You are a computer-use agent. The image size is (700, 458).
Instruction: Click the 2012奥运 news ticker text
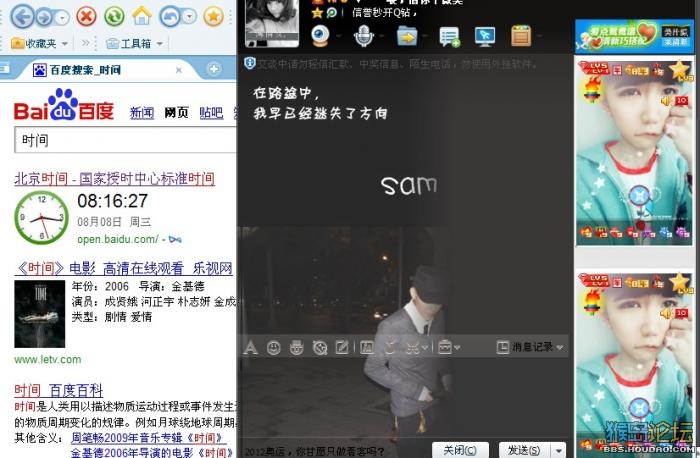click(x=315, y=452)
